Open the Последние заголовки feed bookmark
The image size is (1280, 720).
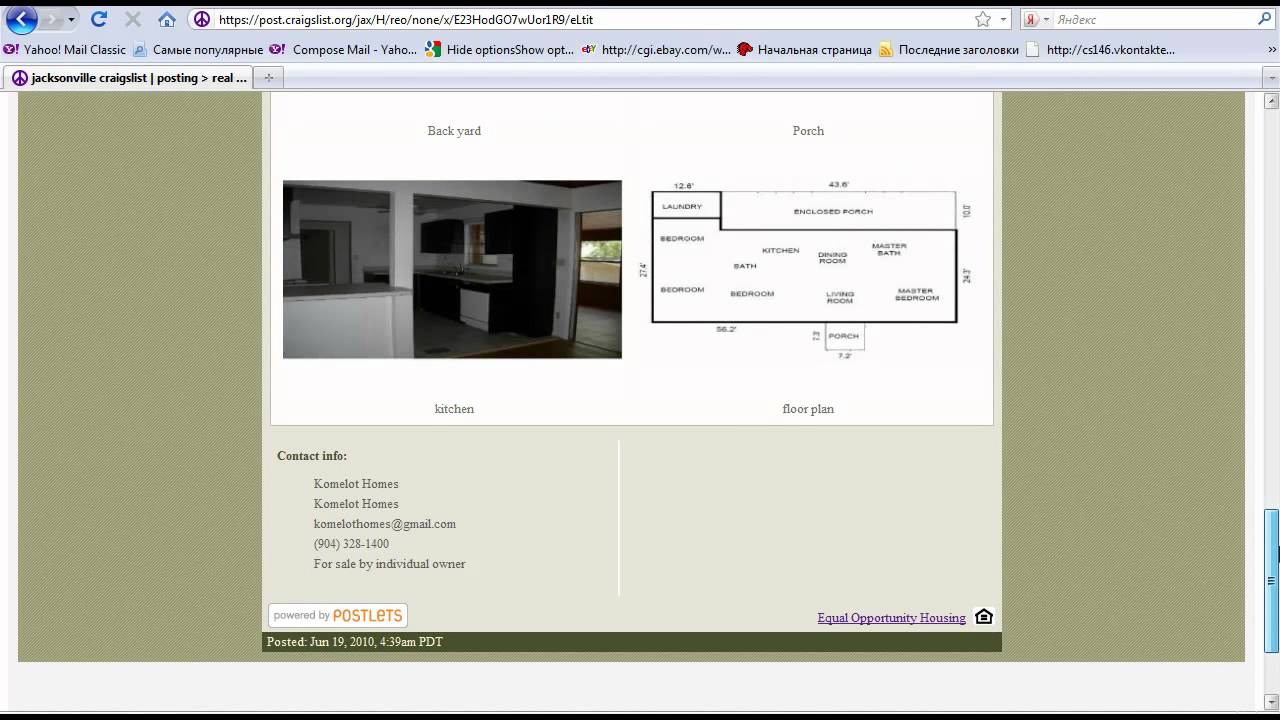pos(949,49)
